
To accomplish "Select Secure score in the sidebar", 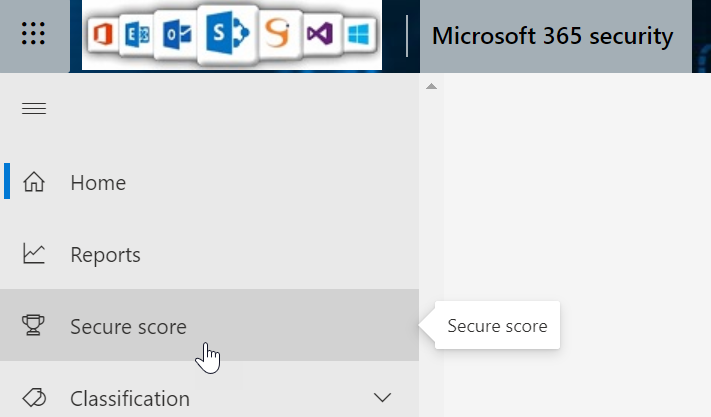I will click(128, 326).
